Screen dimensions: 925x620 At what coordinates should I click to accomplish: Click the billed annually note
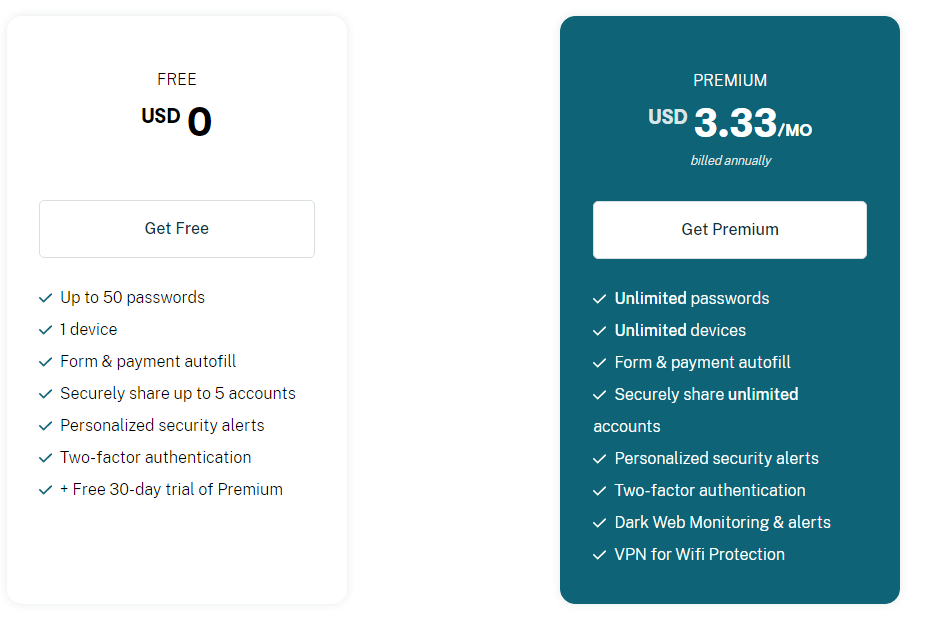click(730, 160)
